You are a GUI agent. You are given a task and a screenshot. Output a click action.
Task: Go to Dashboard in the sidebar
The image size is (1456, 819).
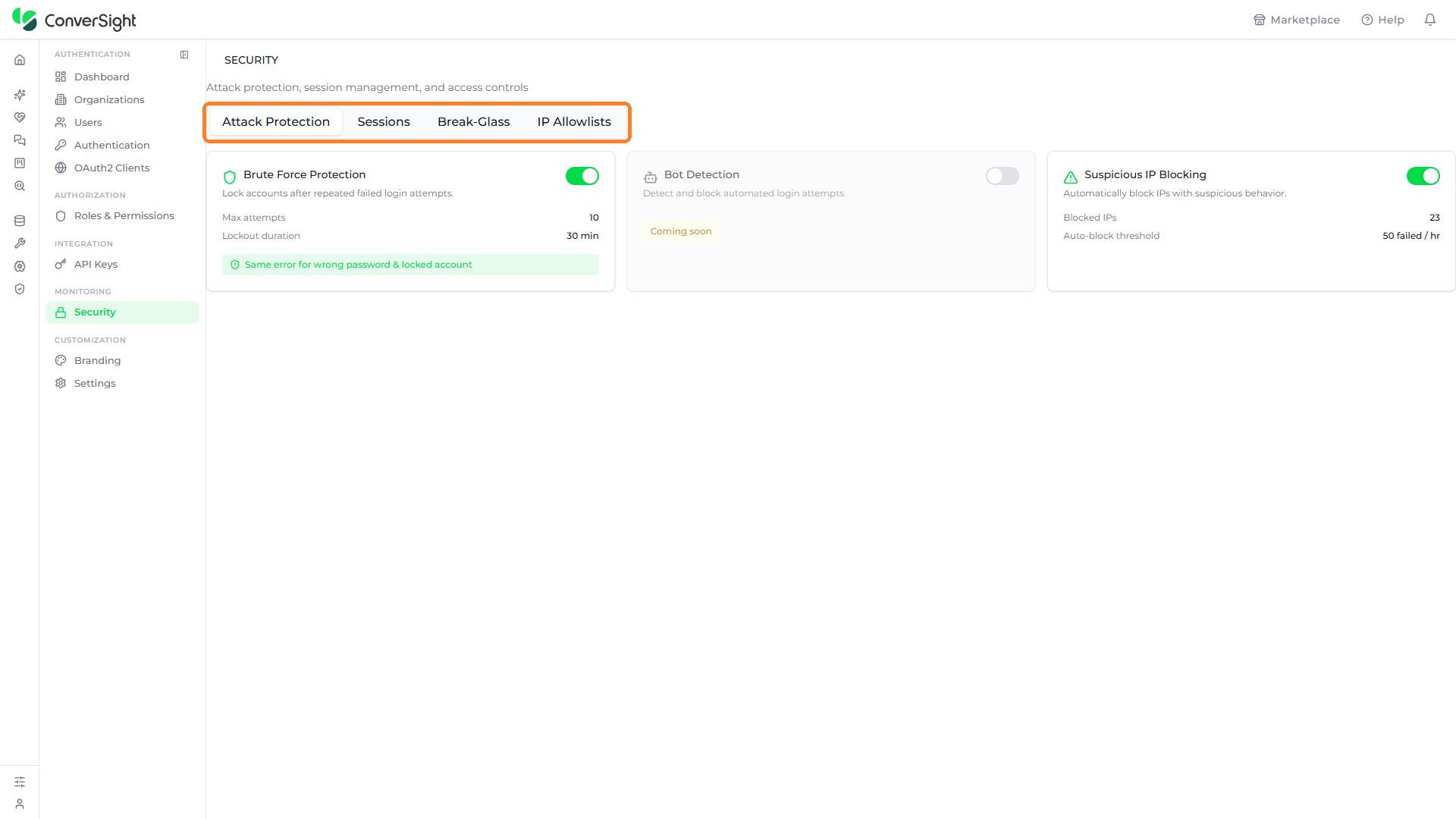(x=122, y=77)
